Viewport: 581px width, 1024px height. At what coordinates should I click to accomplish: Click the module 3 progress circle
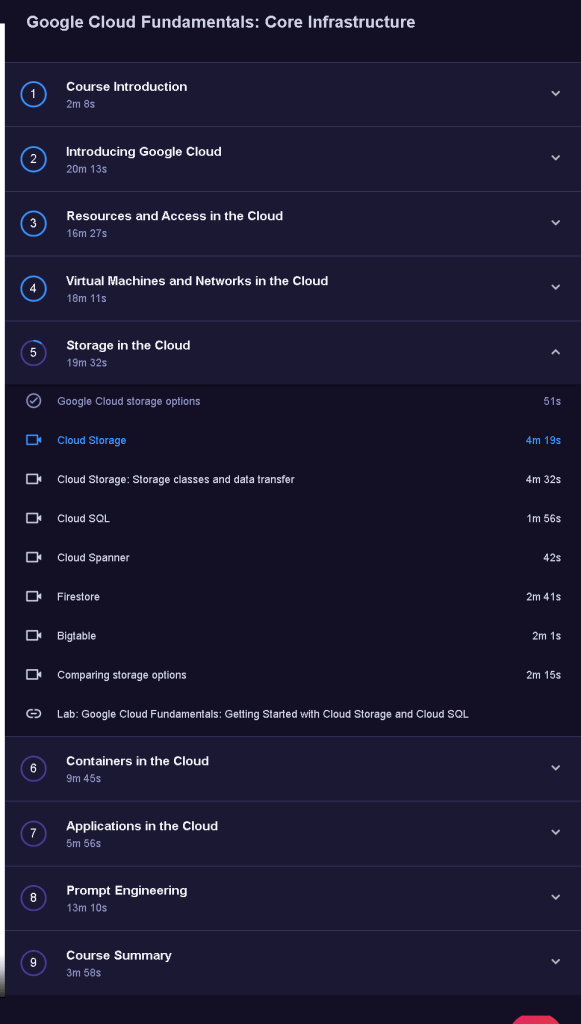click(33, 224)
